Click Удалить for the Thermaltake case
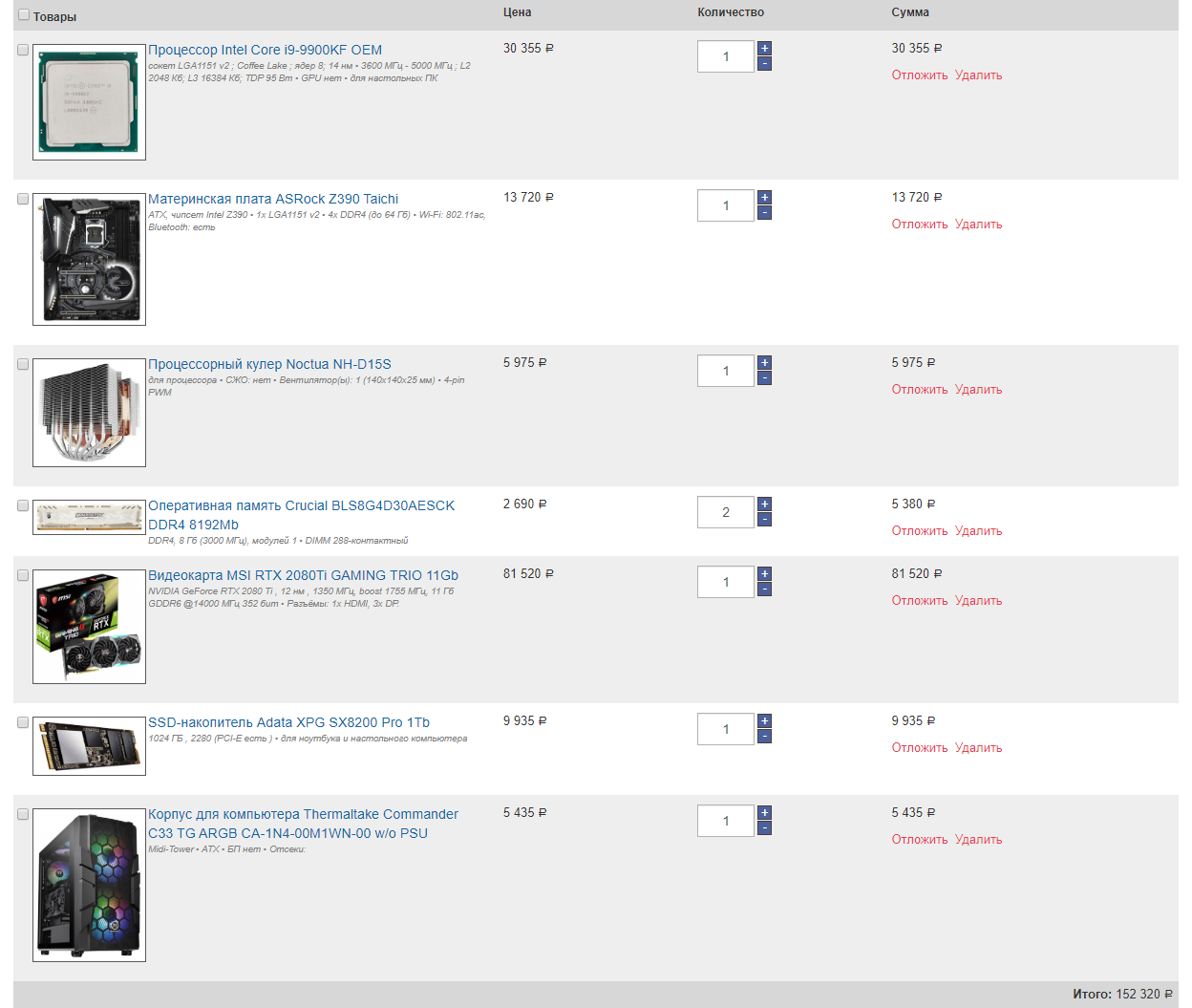Image resolution: width=1192 pixels, height=1008 pixels. 979,840
